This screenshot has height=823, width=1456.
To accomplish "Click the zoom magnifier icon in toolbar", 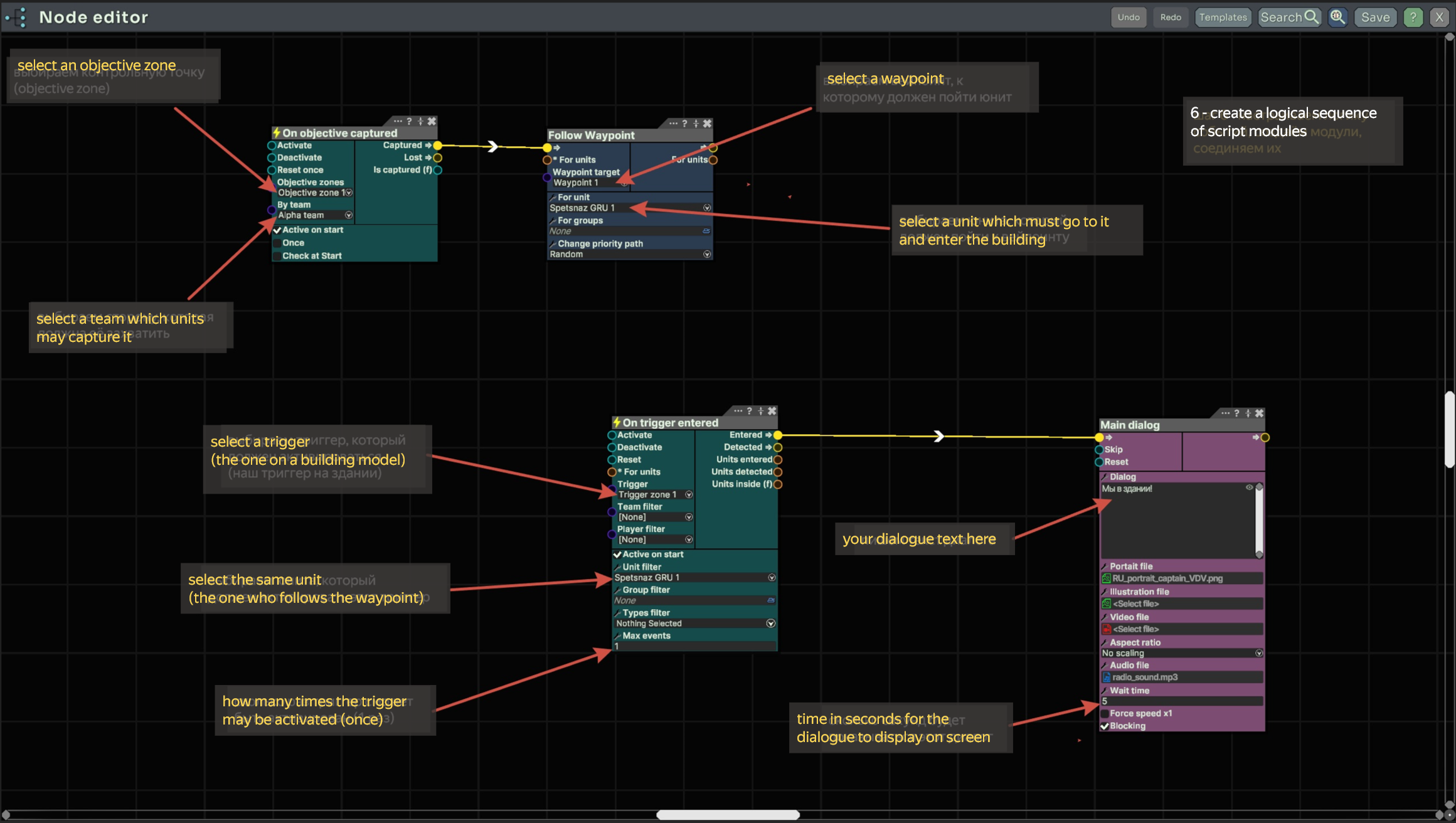I will [1337, 17].
